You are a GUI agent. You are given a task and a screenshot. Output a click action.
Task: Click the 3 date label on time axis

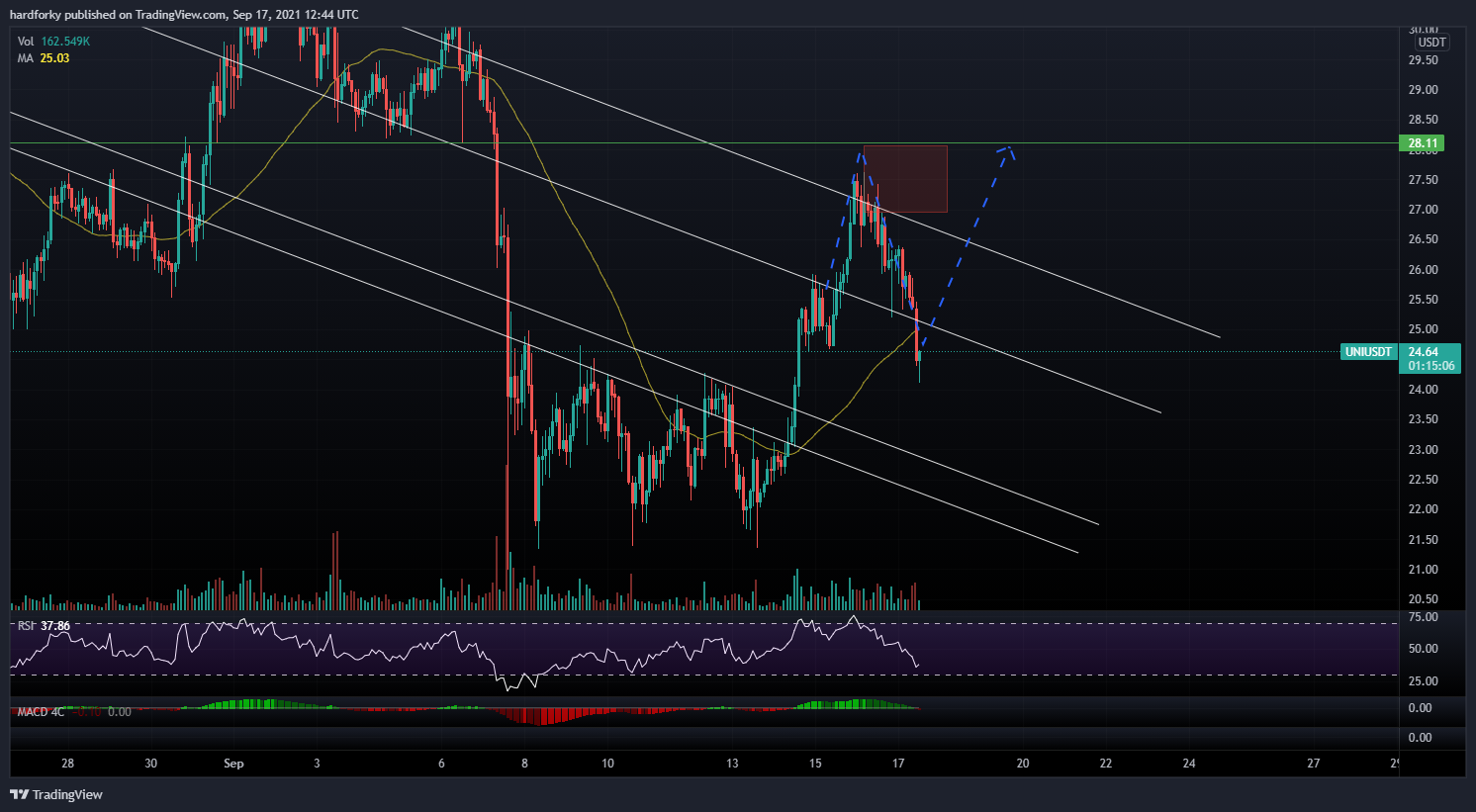317,764
